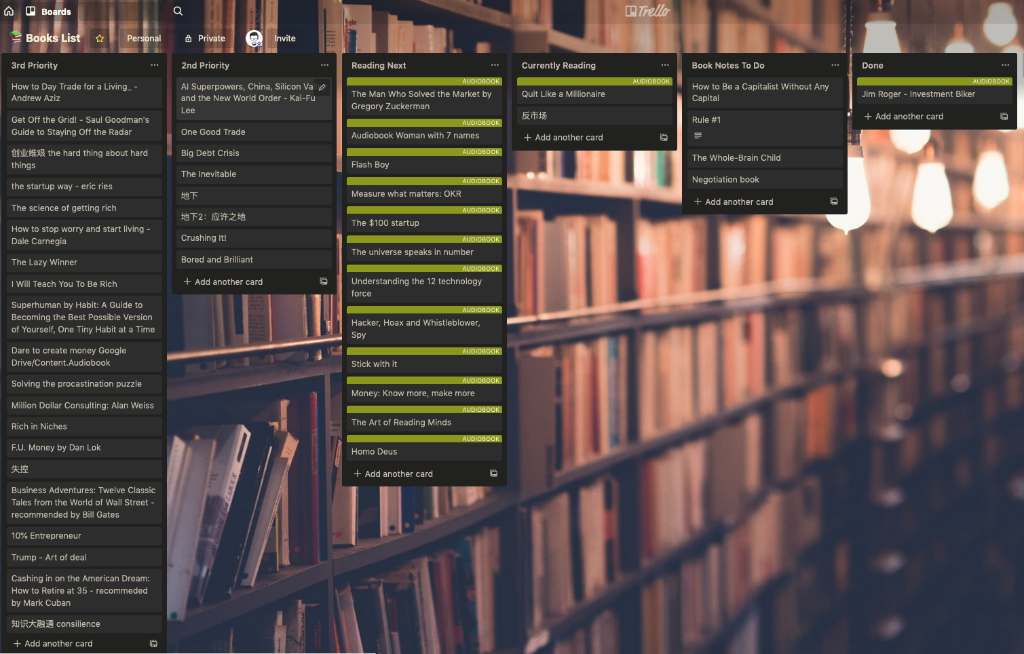Click edit pencil on AI Superpowers card
Viewport: 1024px width, 654px height.
pos(322,87)
